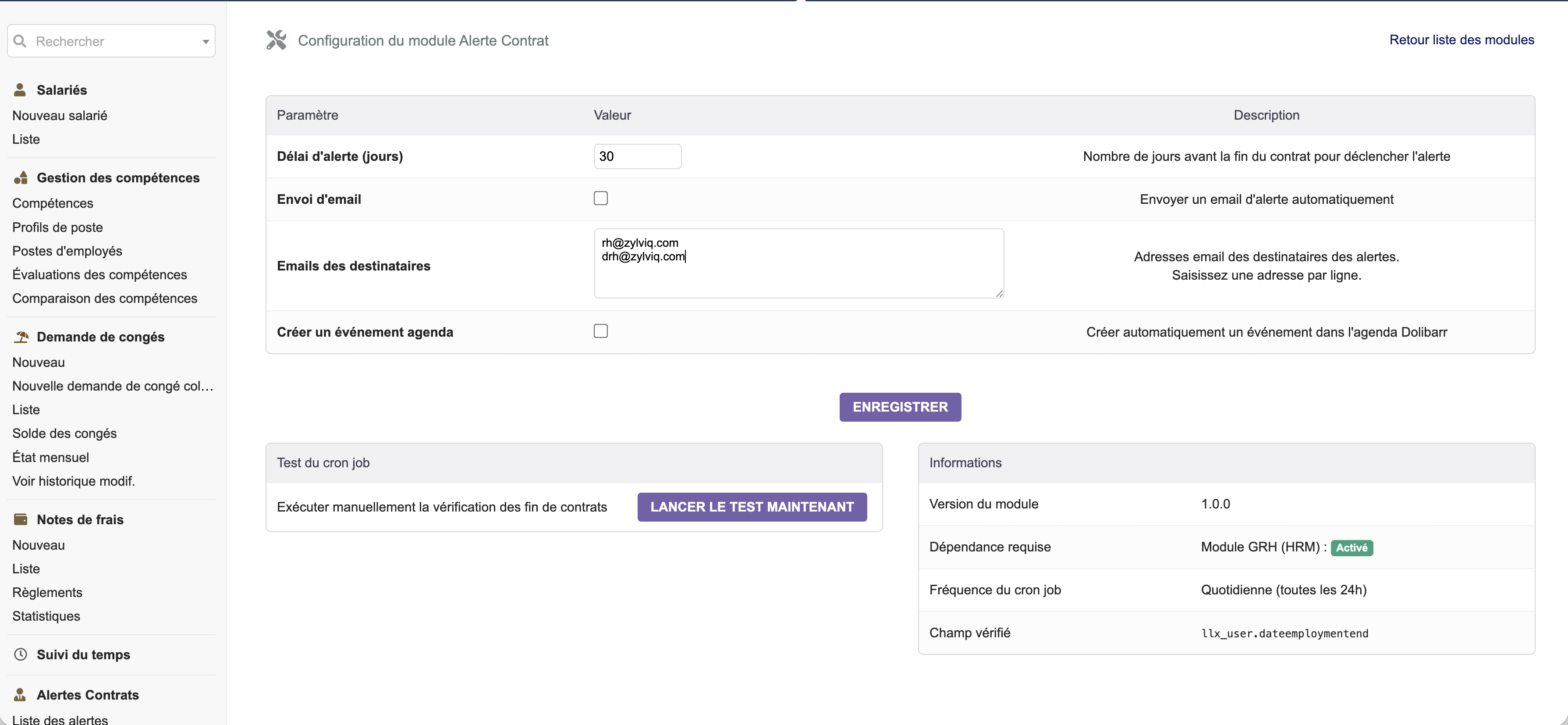Click the Rechercher search field
1568x725 pixels.
point(111,41)
